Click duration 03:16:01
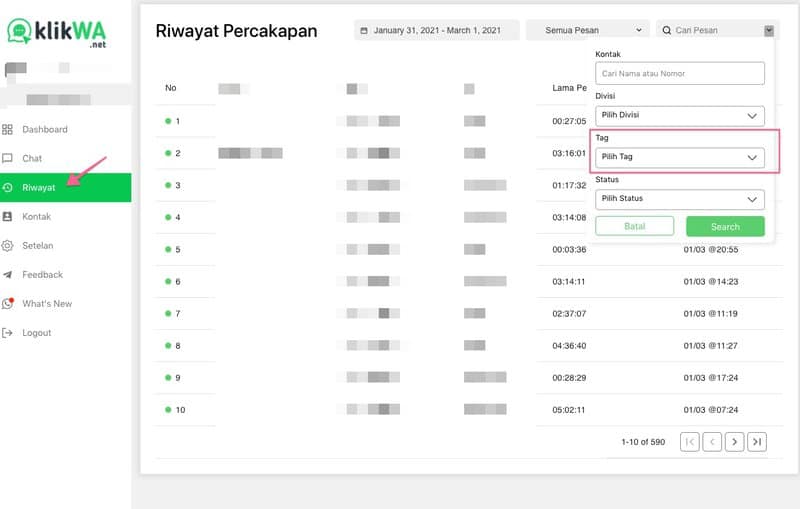The height and width of the screenshot is (509, 800). coord(569,154)
